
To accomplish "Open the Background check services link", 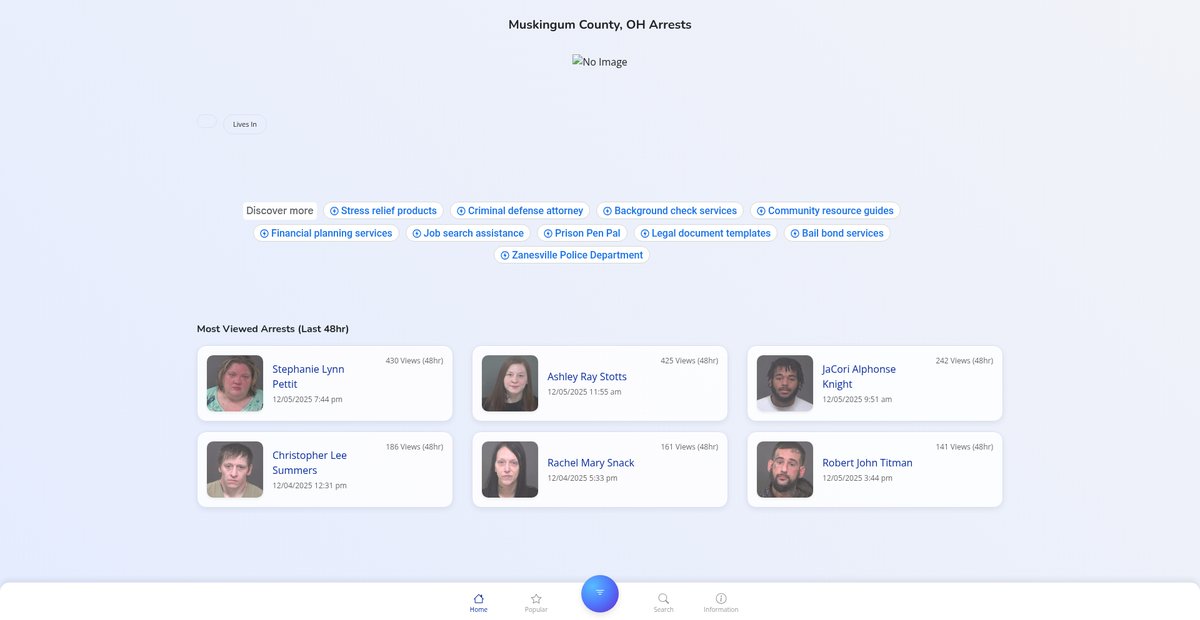I will click(x=670, y=211).
